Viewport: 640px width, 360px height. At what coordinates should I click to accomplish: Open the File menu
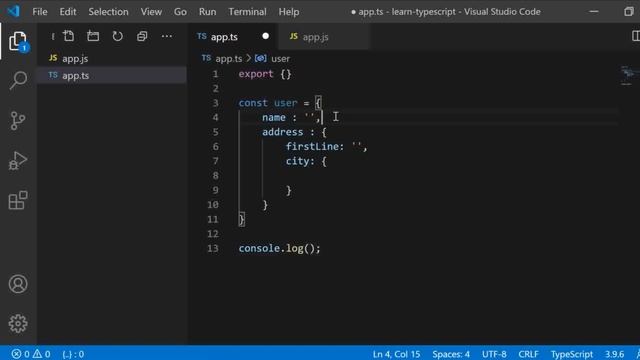pos(40,12)
